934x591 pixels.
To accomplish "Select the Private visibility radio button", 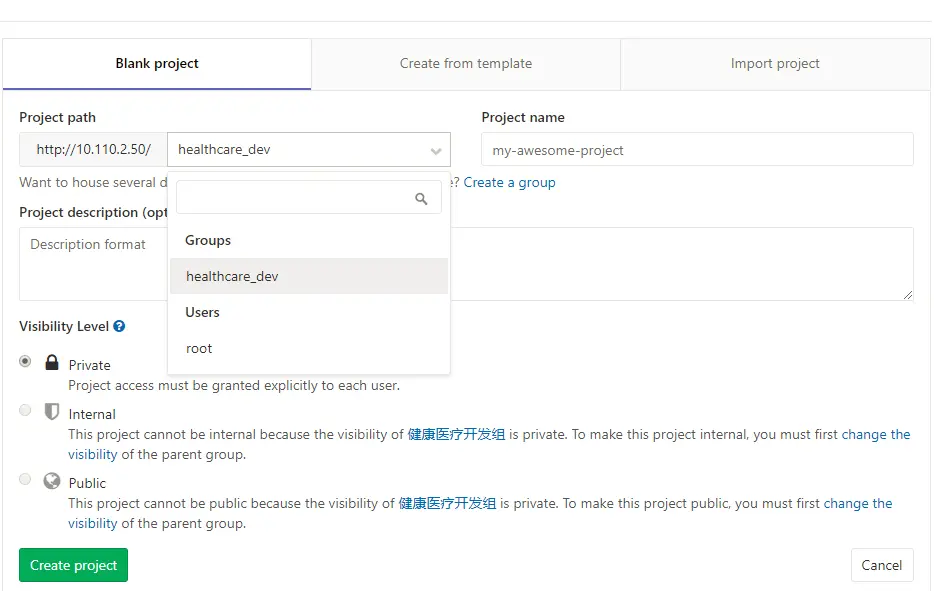I will click(24, 361).
